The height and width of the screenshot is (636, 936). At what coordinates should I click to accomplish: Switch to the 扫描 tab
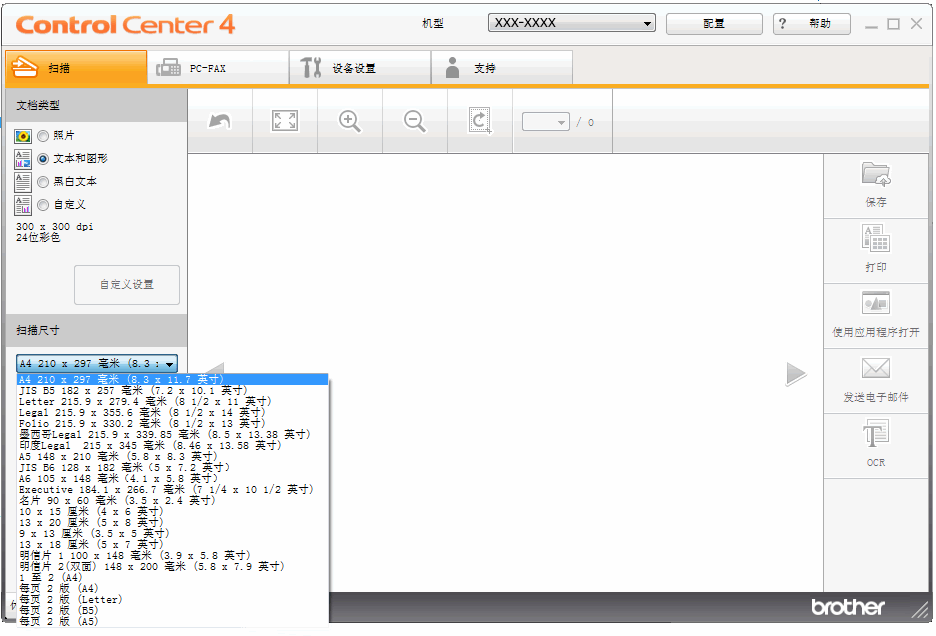(76, 67)
